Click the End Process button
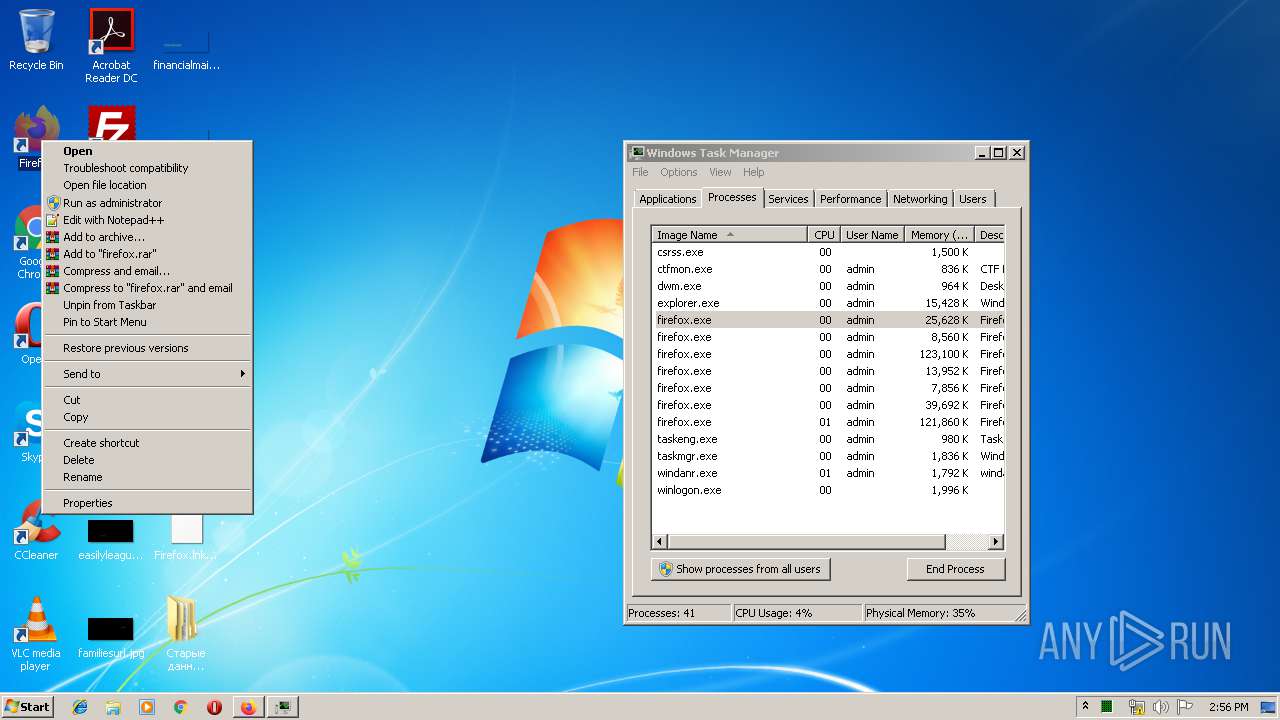Image resolution: width=1280 pixels, height=720 pixels. 955,569
